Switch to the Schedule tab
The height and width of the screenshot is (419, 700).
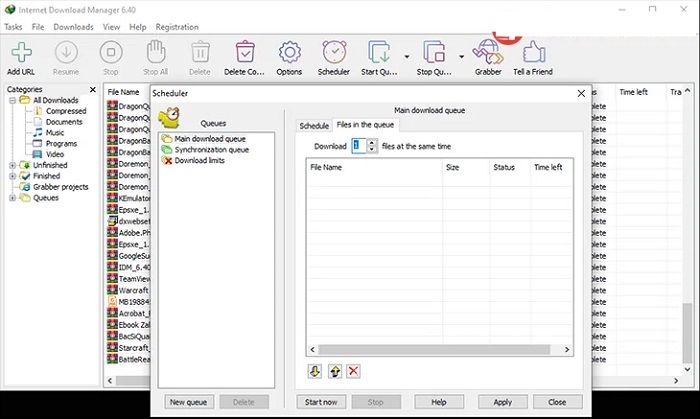[314, 125]
